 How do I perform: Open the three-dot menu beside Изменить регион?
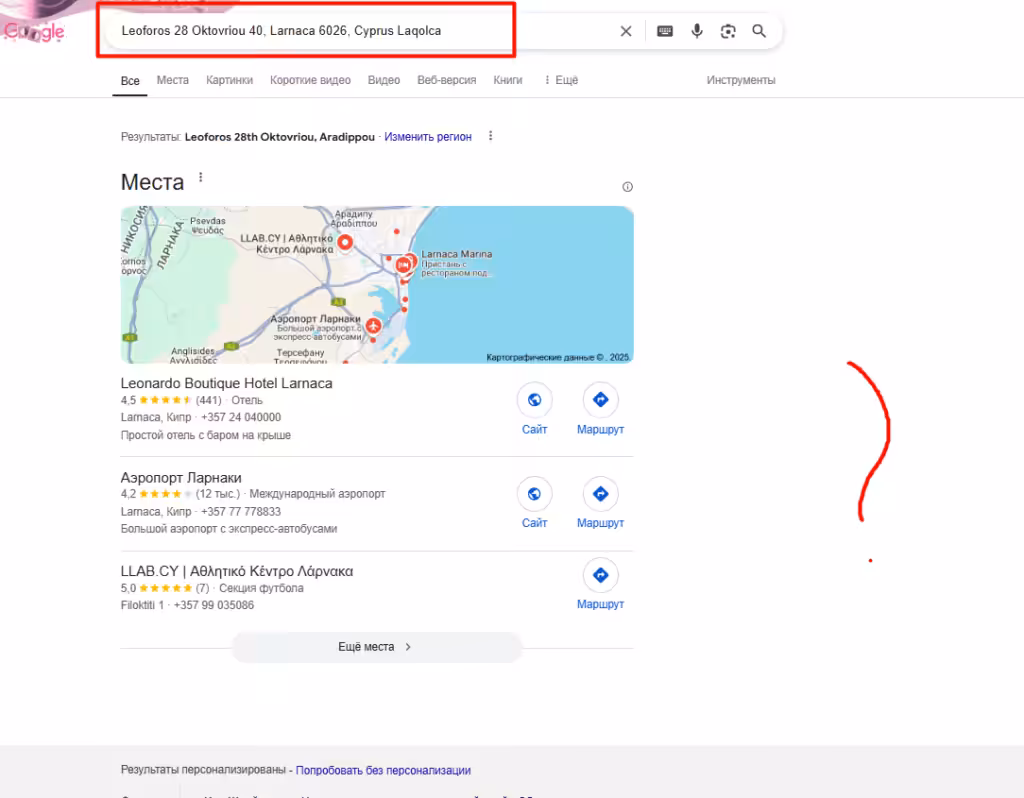490,136
